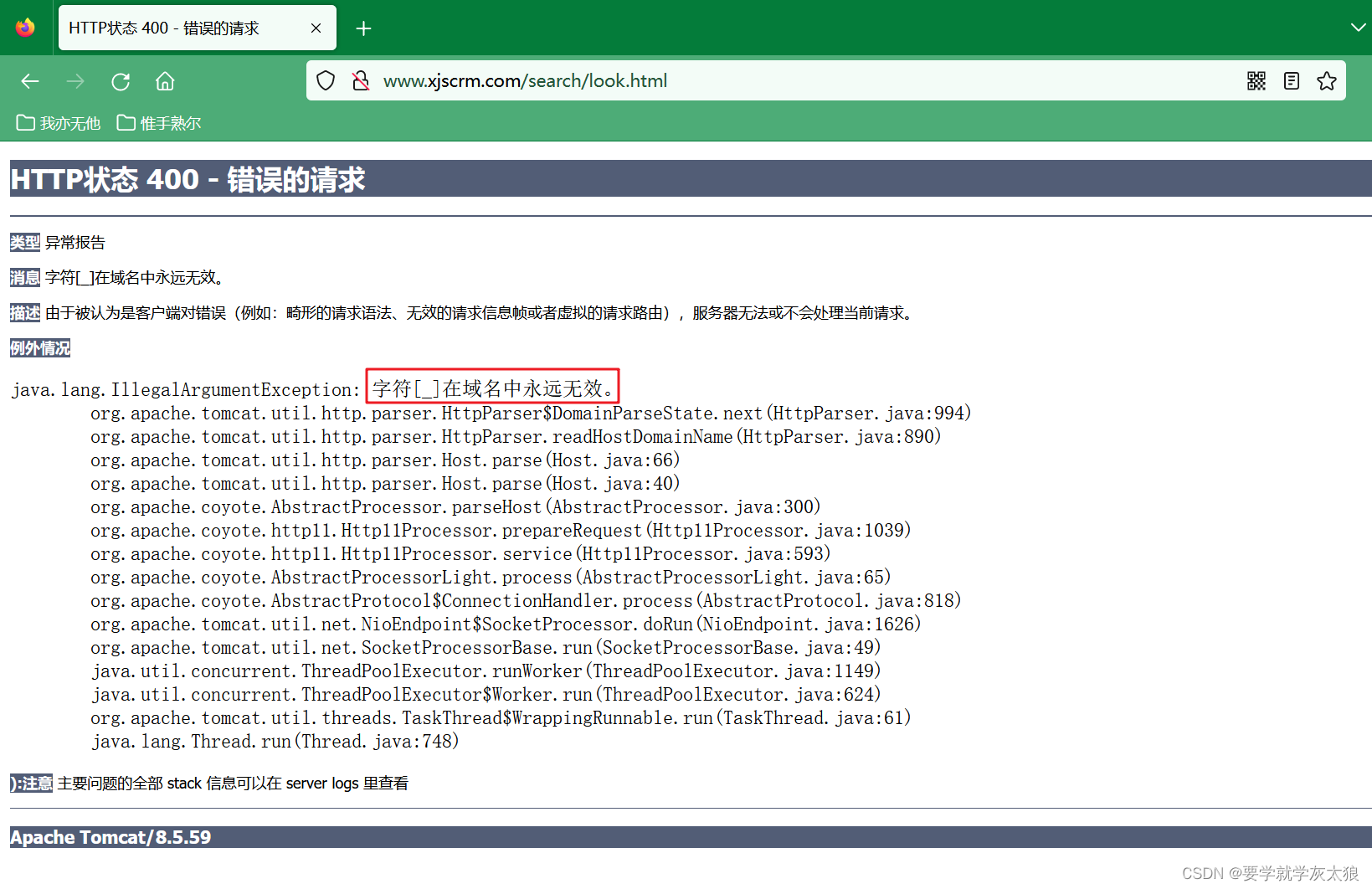Click the 描述 label
Viewport: 1372px width, 889px height.
tap(25, 313)
